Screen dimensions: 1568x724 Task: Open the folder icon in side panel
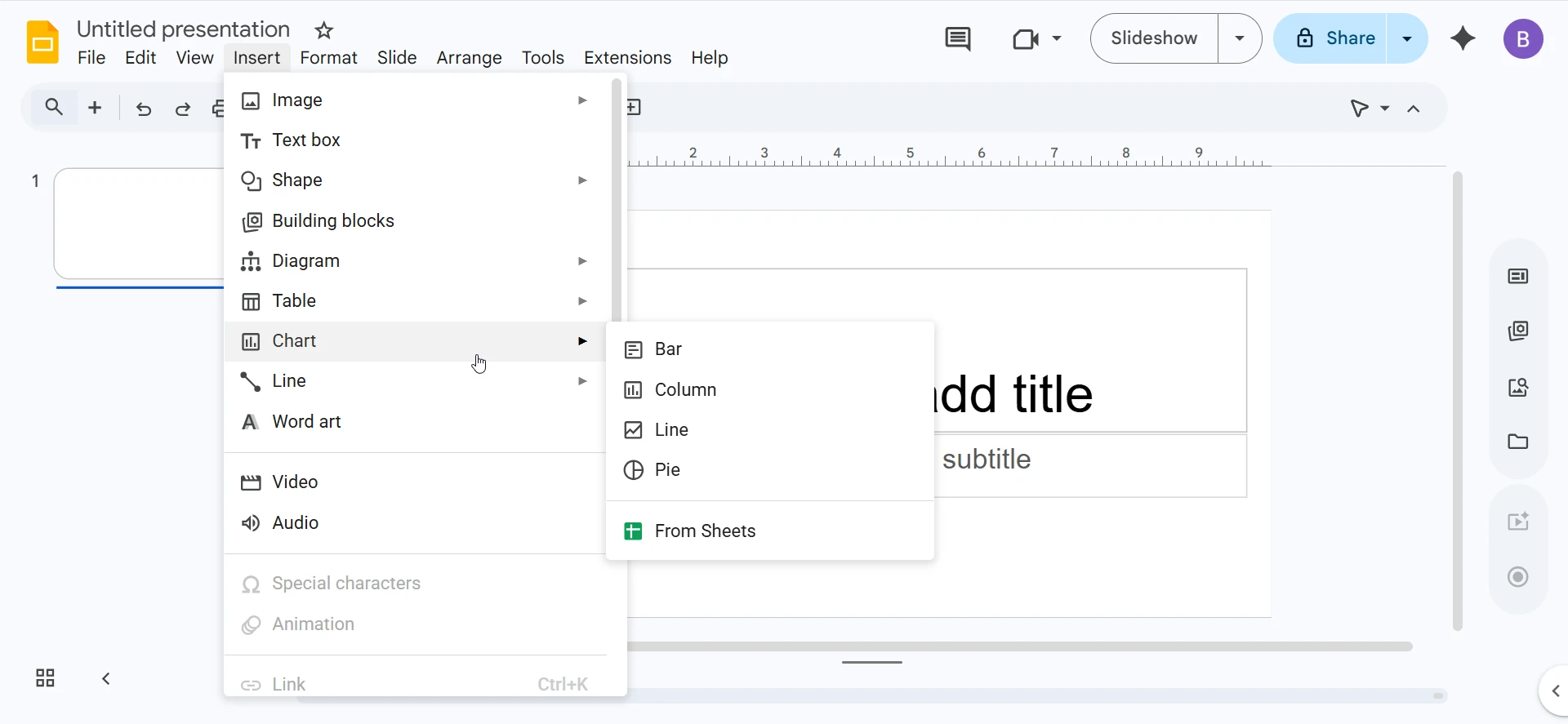pyautogui.click(x=1518, y=442)
